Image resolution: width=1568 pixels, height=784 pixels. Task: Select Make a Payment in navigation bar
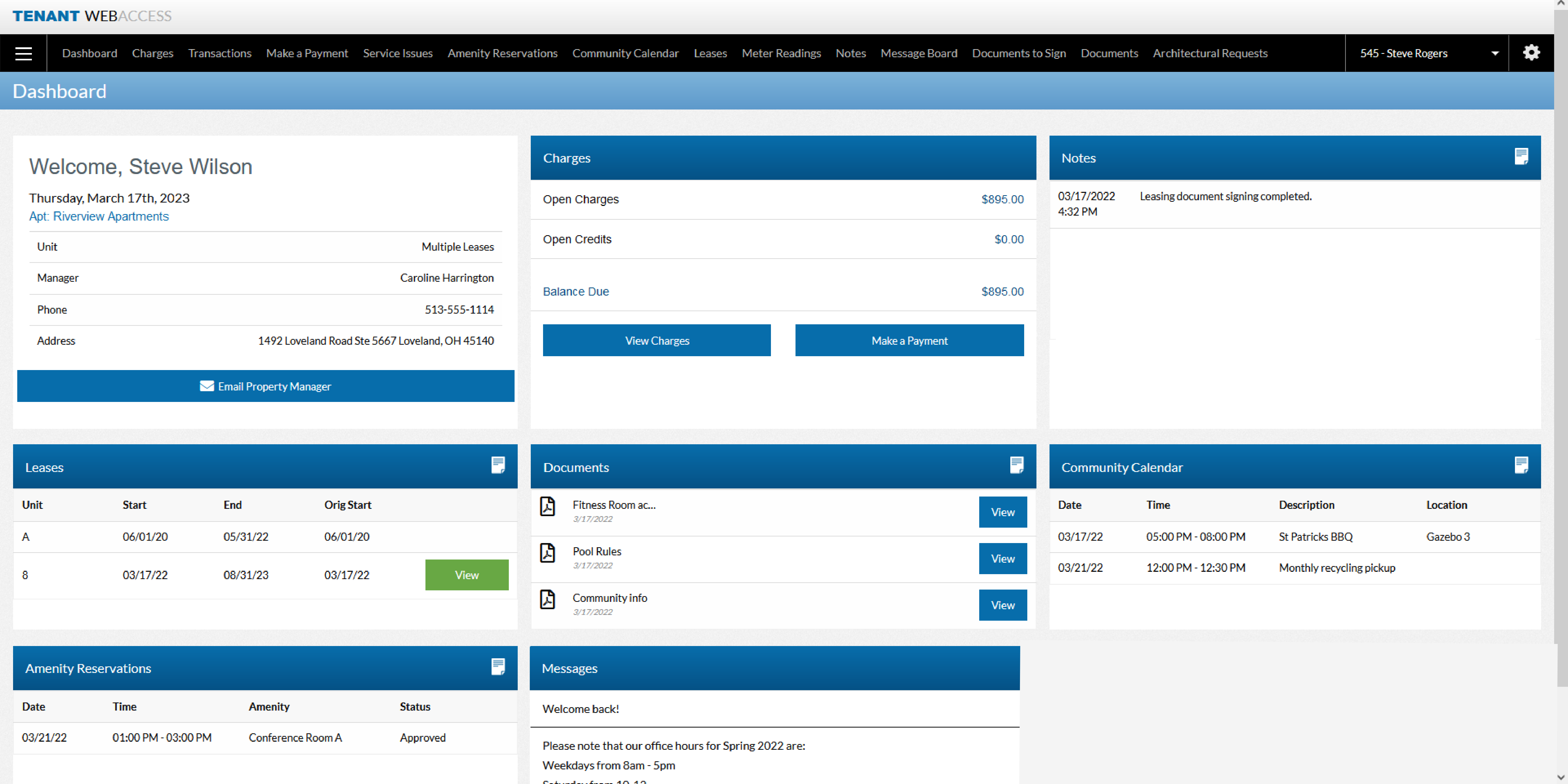pos(307,53)
